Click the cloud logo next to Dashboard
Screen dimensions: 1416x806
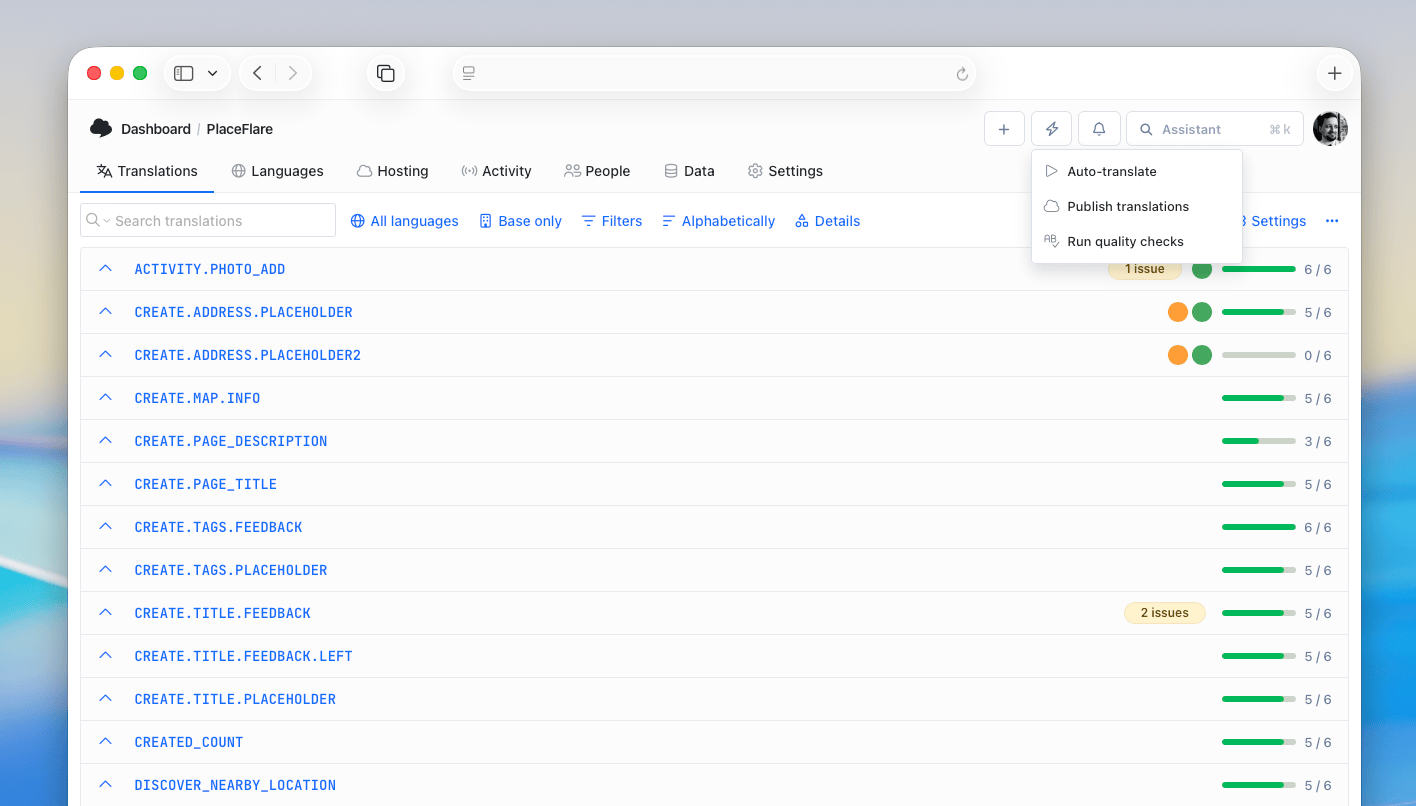tap(101, 128)
